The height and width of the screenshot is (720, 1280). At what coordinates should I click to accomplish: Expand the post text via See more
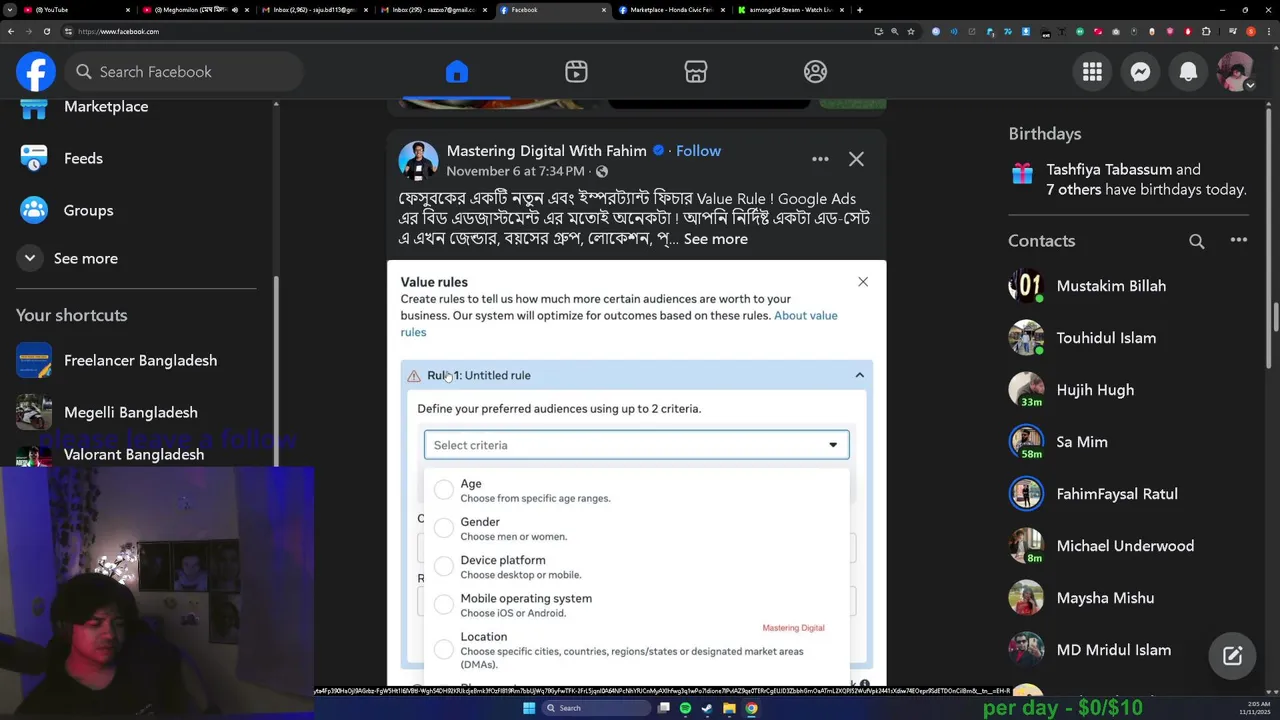(715, 239)
